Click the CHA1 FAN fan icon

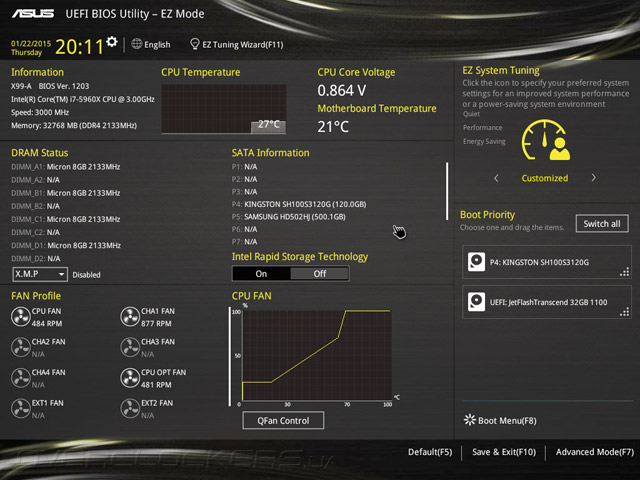(130, 317)
